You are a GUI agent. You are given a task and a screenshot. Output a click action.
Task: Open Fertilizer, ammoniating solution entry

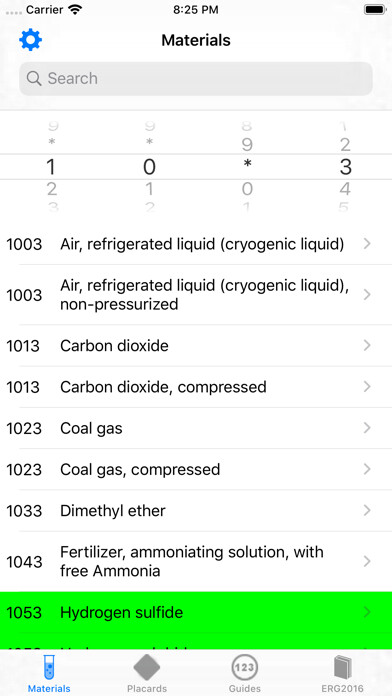(x=196, y=562)
